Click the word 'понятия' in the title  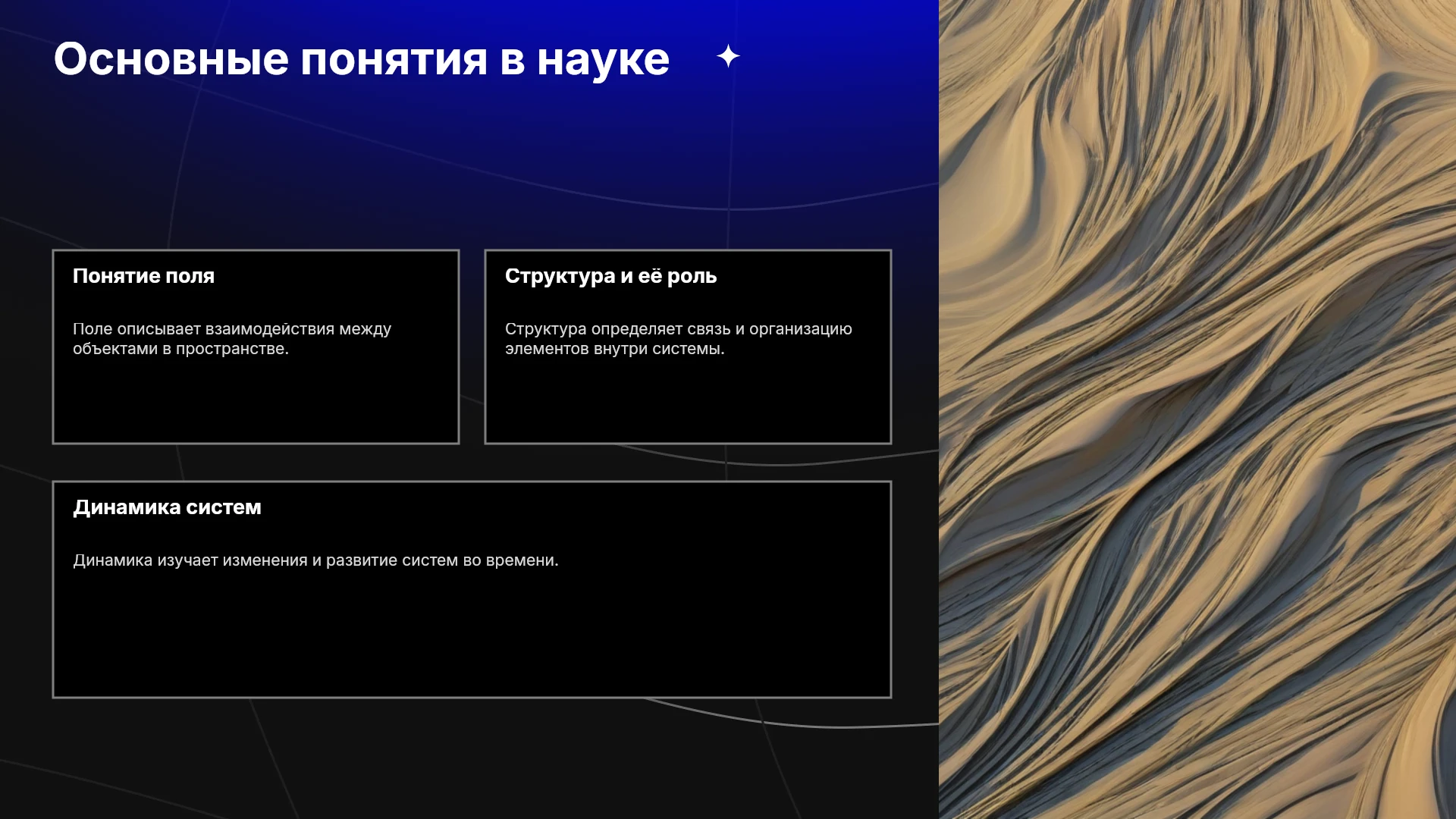coord(394,60)
